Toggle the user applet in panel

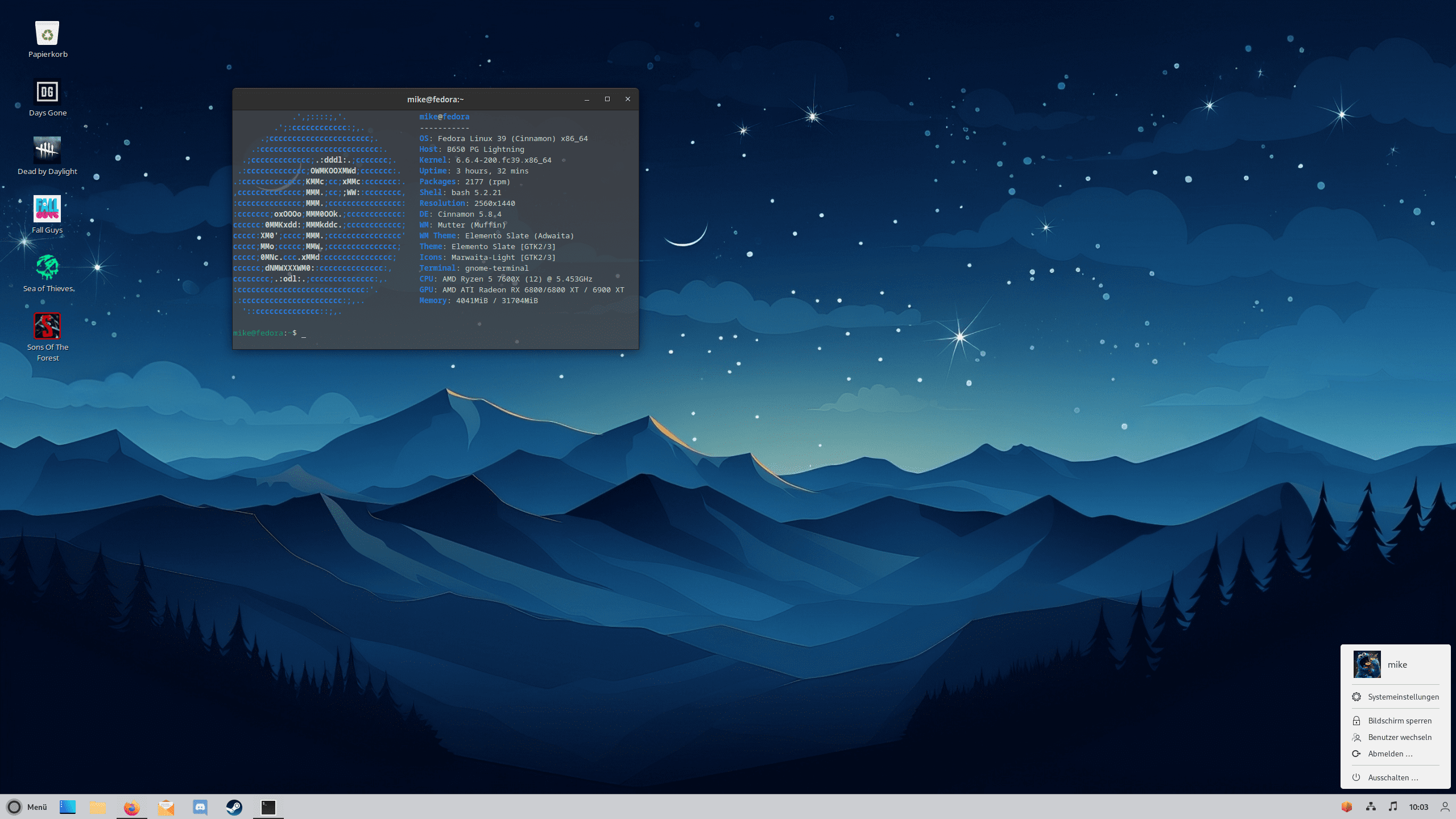1445,806
